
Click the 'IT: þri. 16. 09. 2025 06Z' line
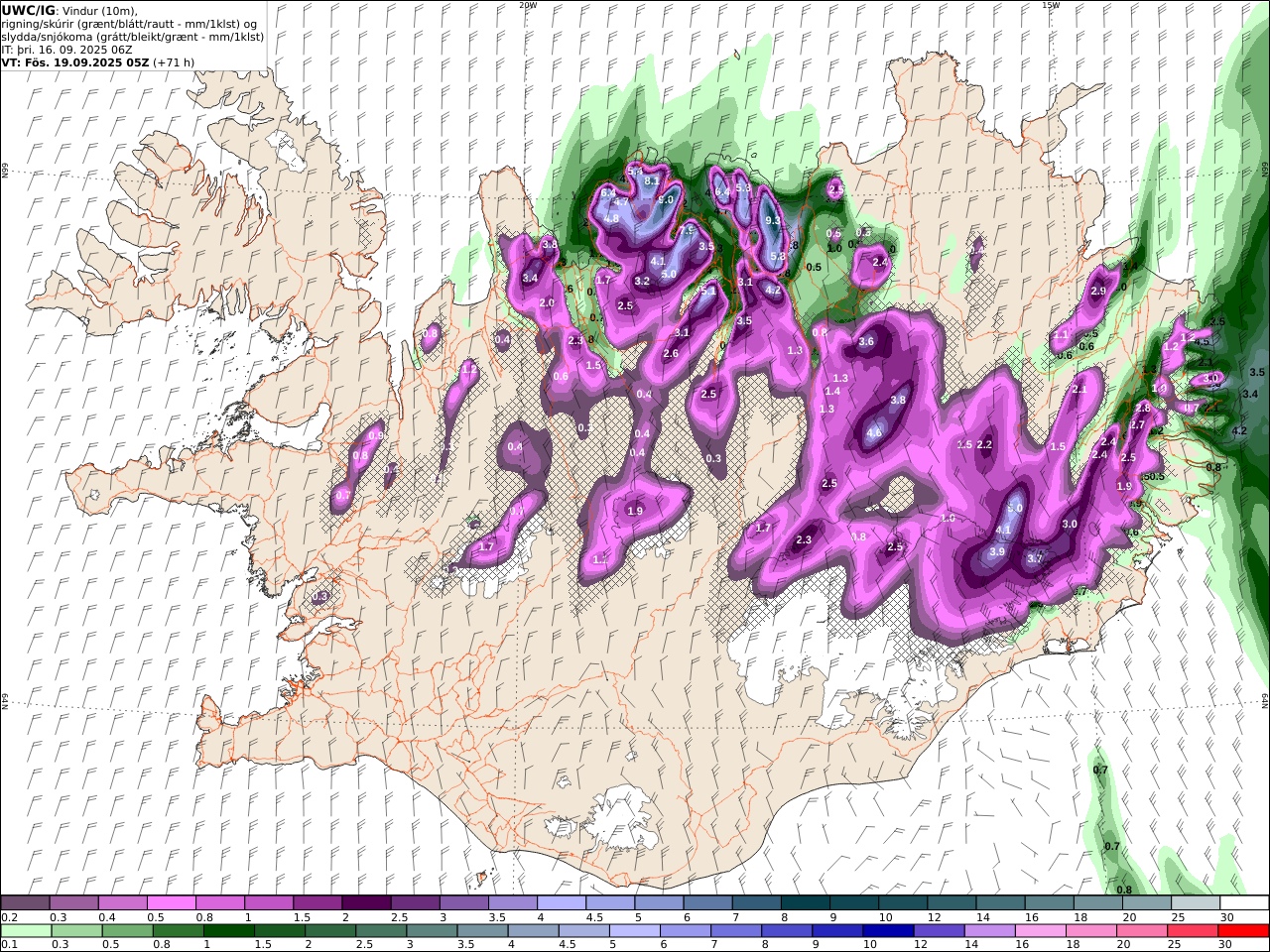click(66, 49)
